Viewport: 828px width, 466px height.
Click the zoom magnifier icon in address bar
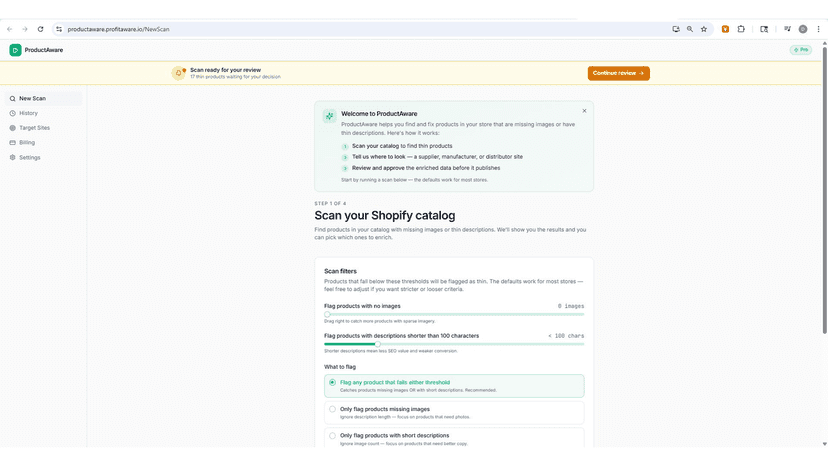(690, 29)
